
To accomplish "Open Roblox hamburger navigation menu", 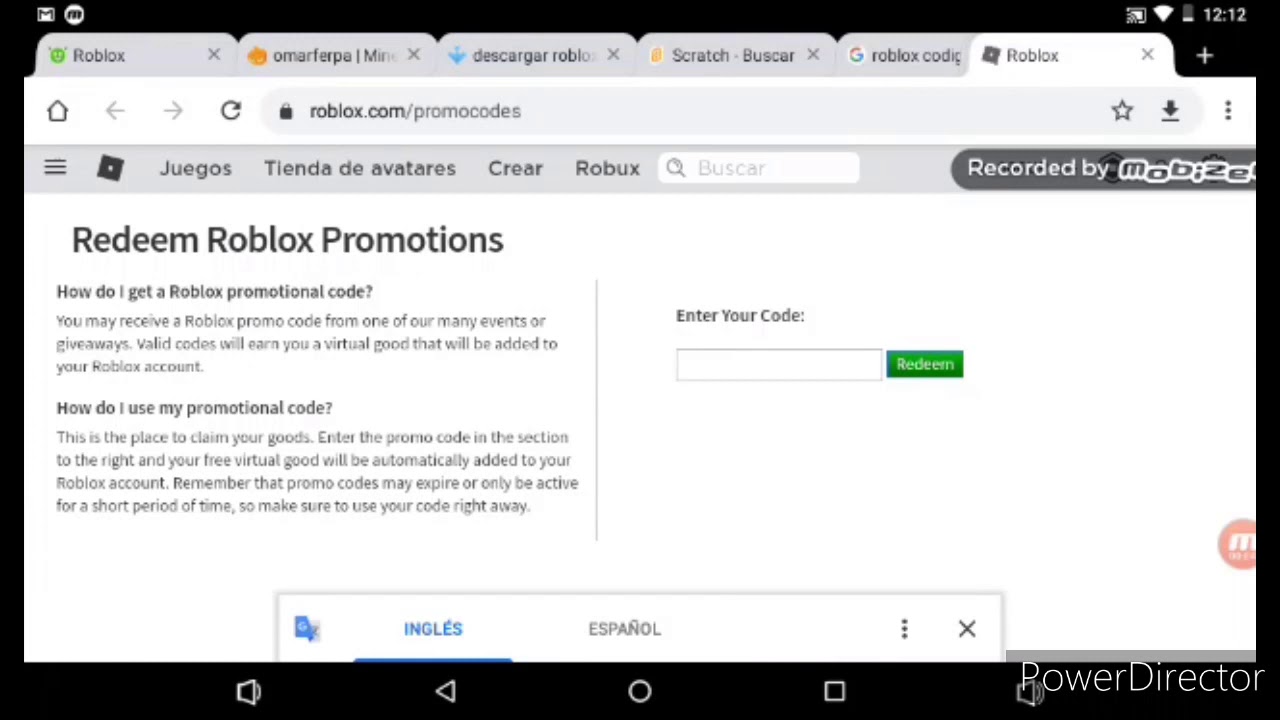I will pyautogui.click(x=55, y=168).
